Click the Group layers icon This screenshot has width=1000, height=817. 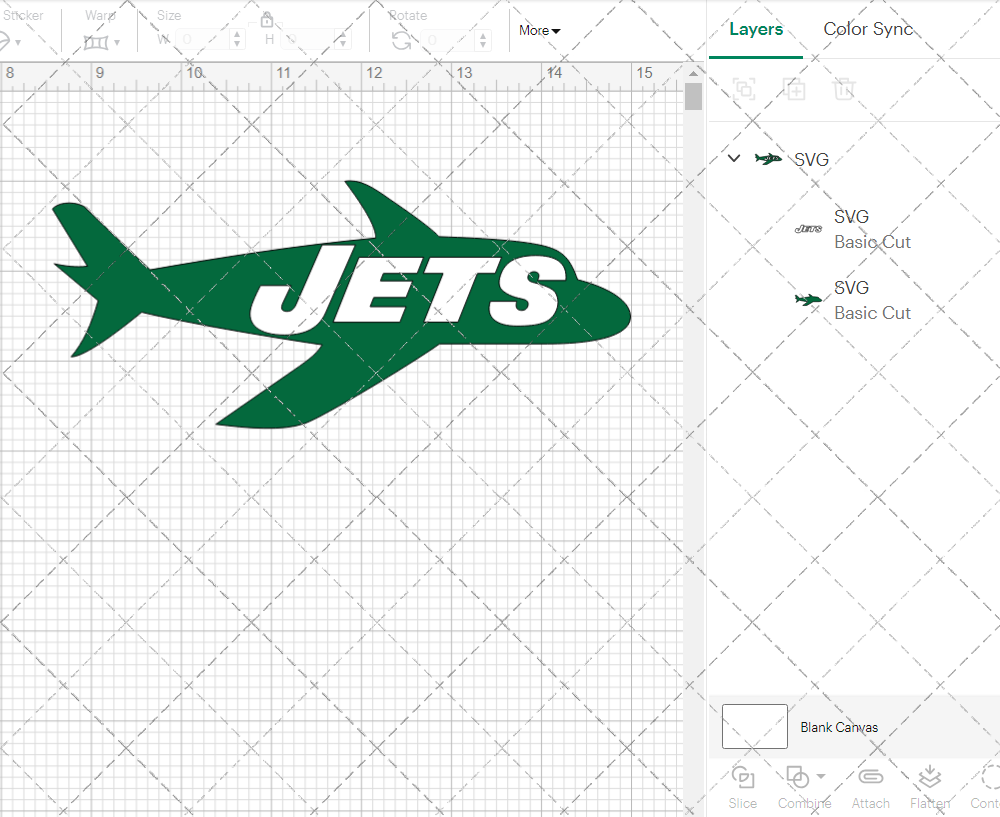(744, 89)
